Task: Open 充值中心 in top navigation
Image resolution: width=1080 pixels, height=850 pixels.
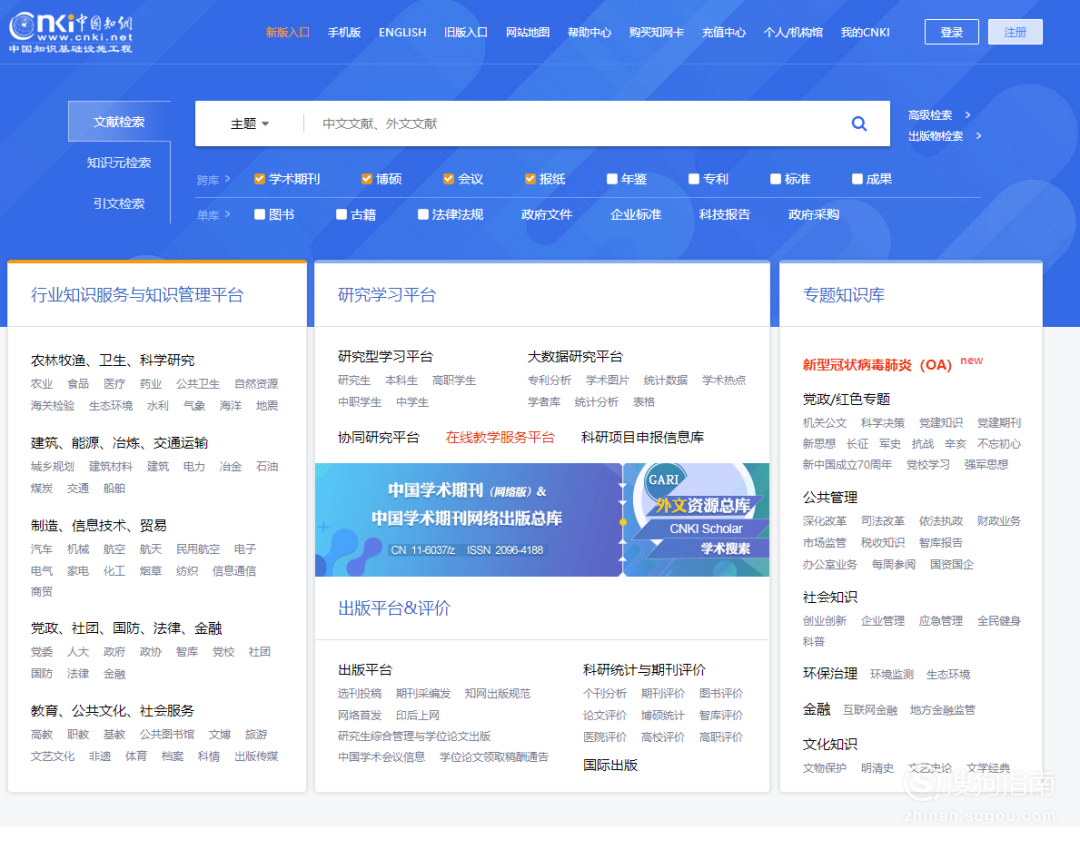Action: 724,32
